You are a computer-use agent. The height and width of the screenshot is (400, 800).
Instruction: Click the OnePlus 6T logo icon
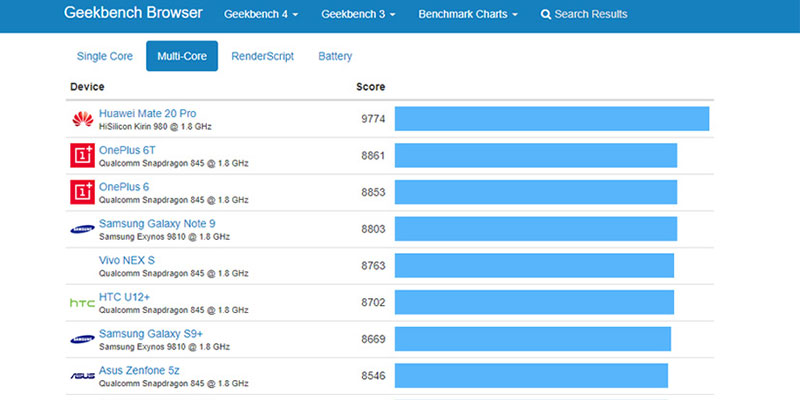tap(83, 156)
